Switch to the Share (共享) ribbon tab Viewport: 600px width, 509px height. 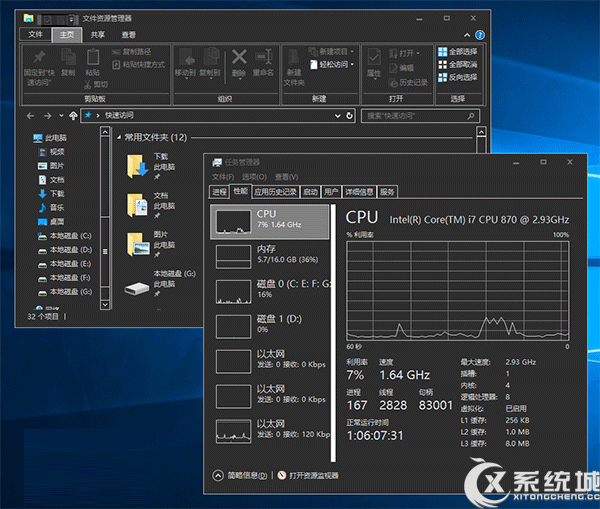(x=98, y=35)
